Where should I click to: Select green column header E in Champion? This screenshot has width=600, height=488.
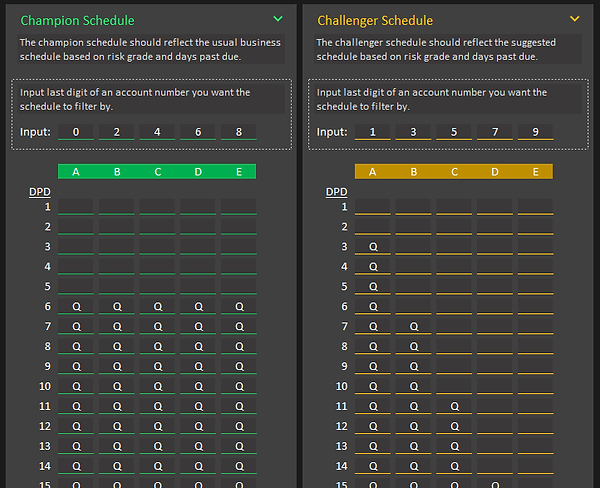click(x=238, y=172)
